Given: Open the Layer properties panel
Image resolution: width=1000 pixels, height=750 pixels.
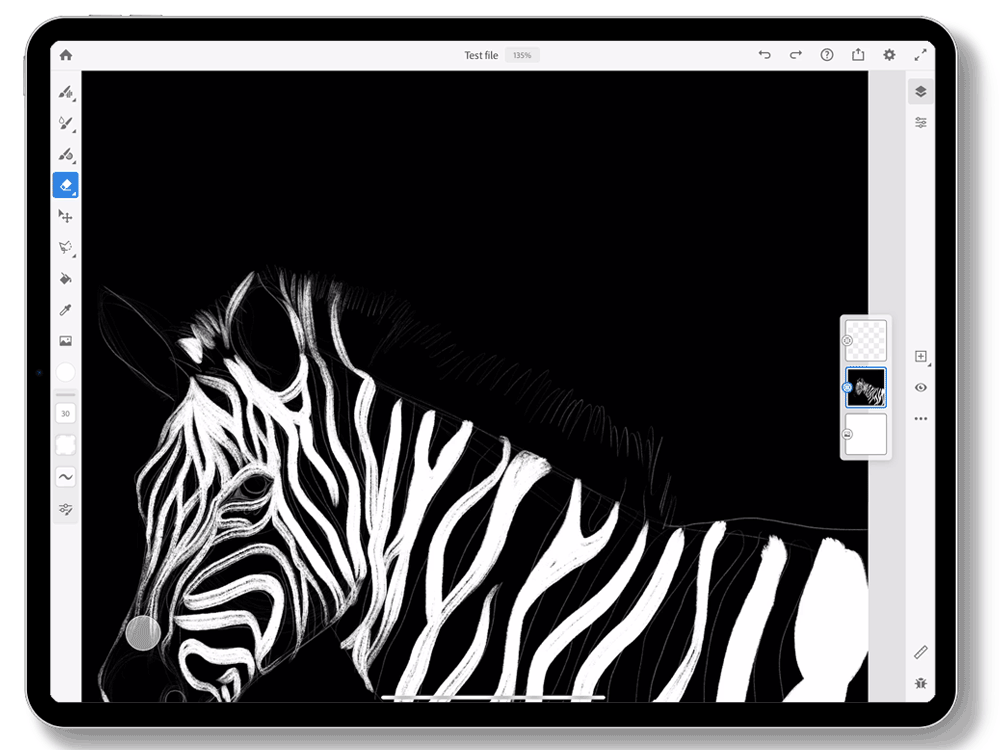Looking at the screenshot, I should [920, 122].
